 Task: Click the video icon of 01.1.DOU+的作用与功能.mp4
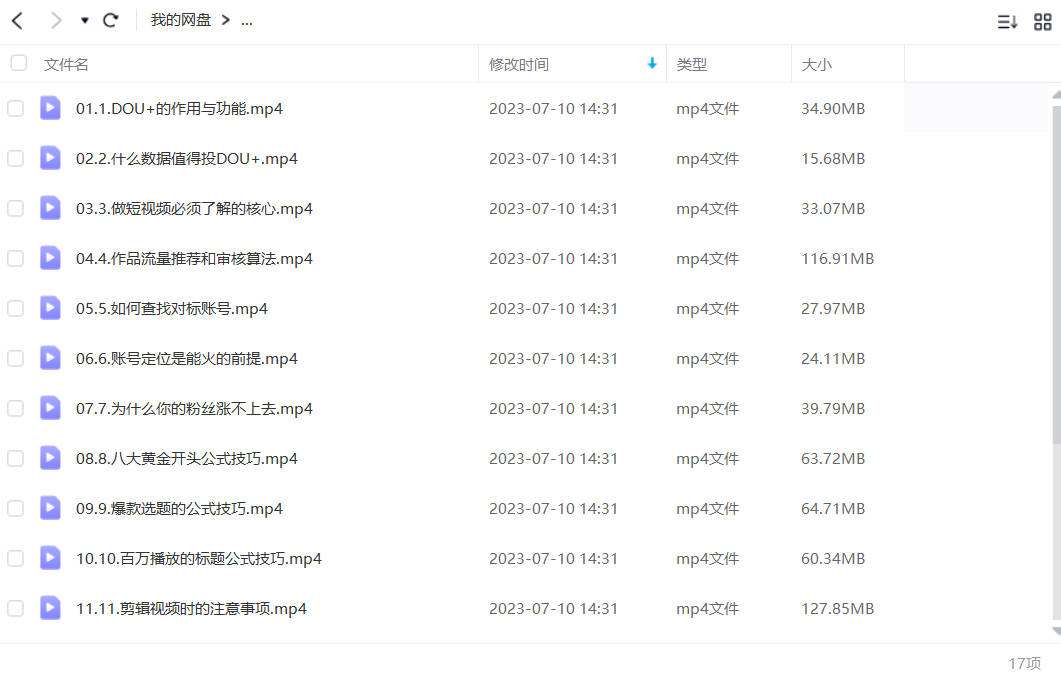point(50,108)
